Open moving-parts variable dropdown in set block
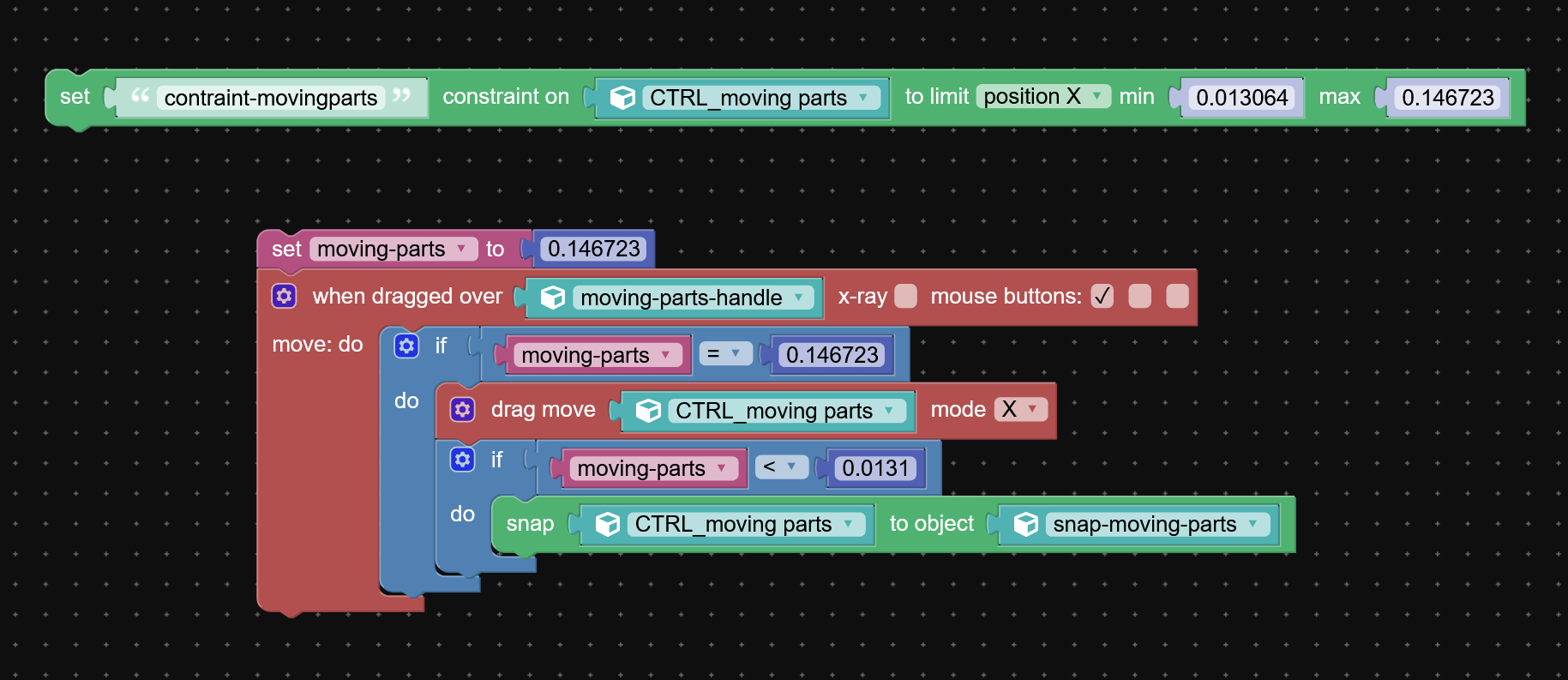 [394, 249]
